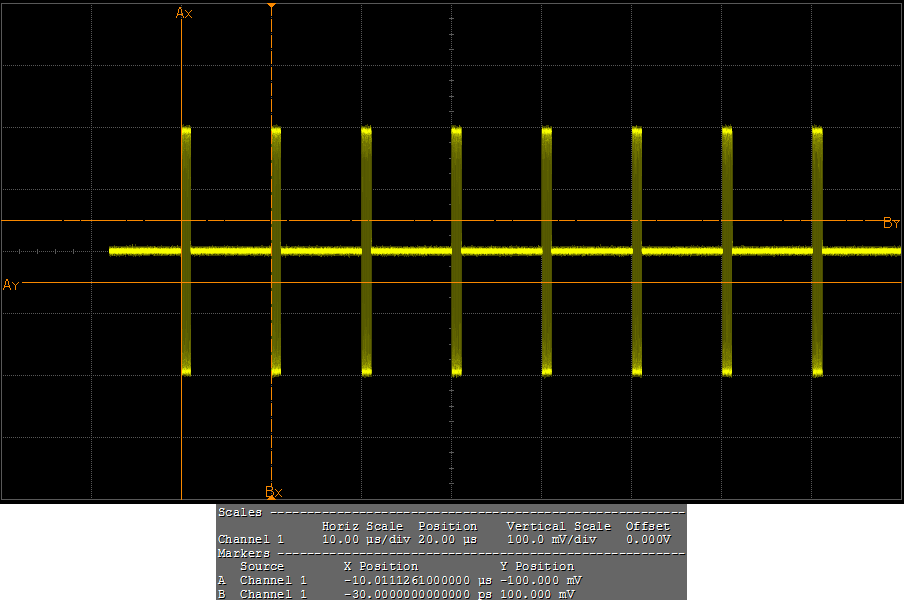Click the orange trigger position indicator
Viewport: 904px width, 600px height.
(x=273, y=6)
